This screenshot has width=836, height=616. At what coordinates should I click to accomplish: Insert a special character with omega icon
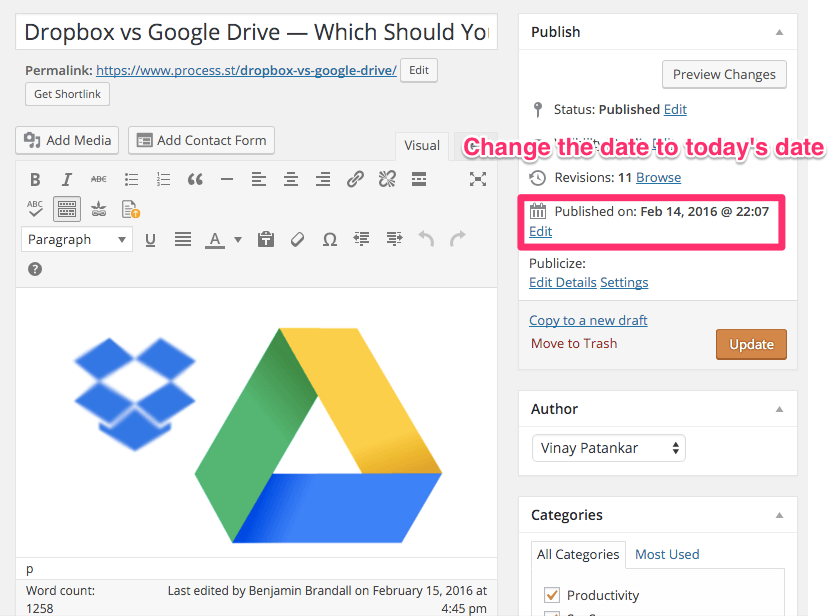(329, 239)
